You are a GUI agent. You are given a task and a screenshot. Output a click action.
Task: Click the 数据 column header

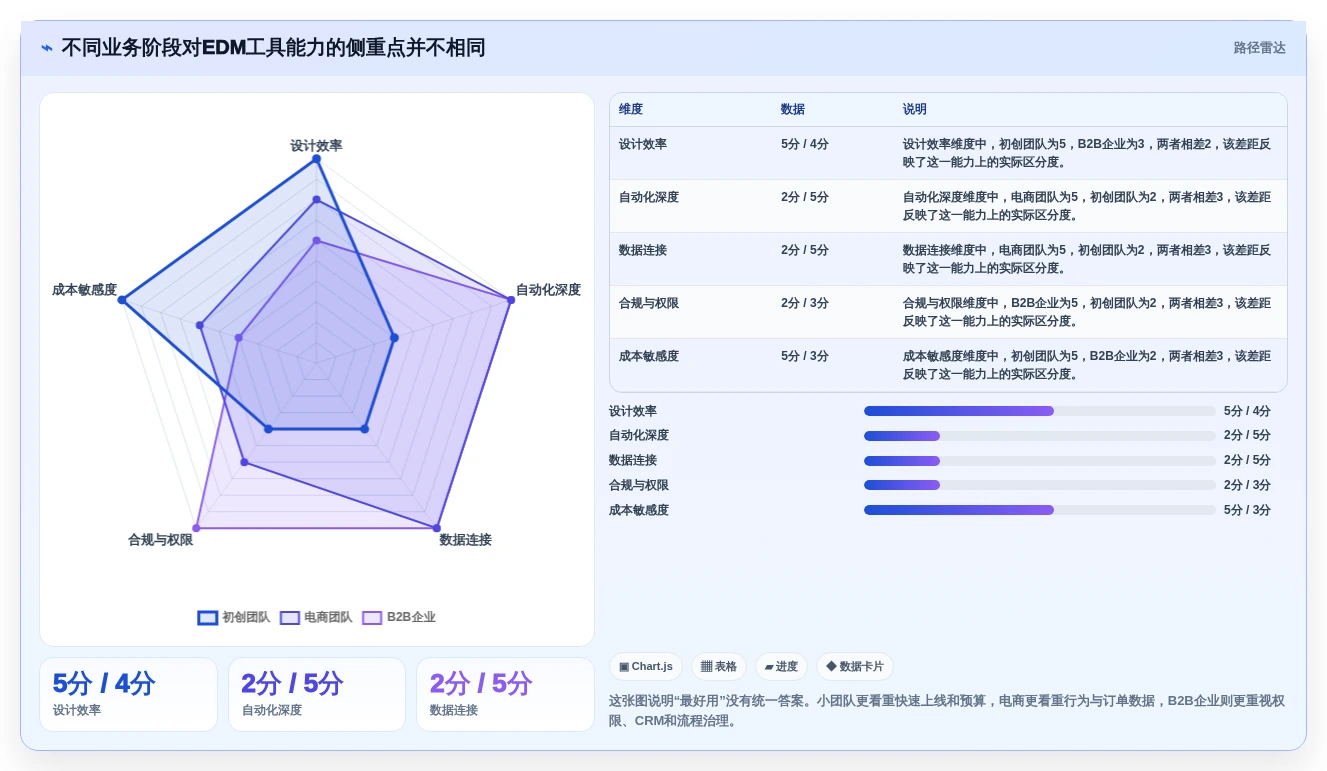coord(793,109)
